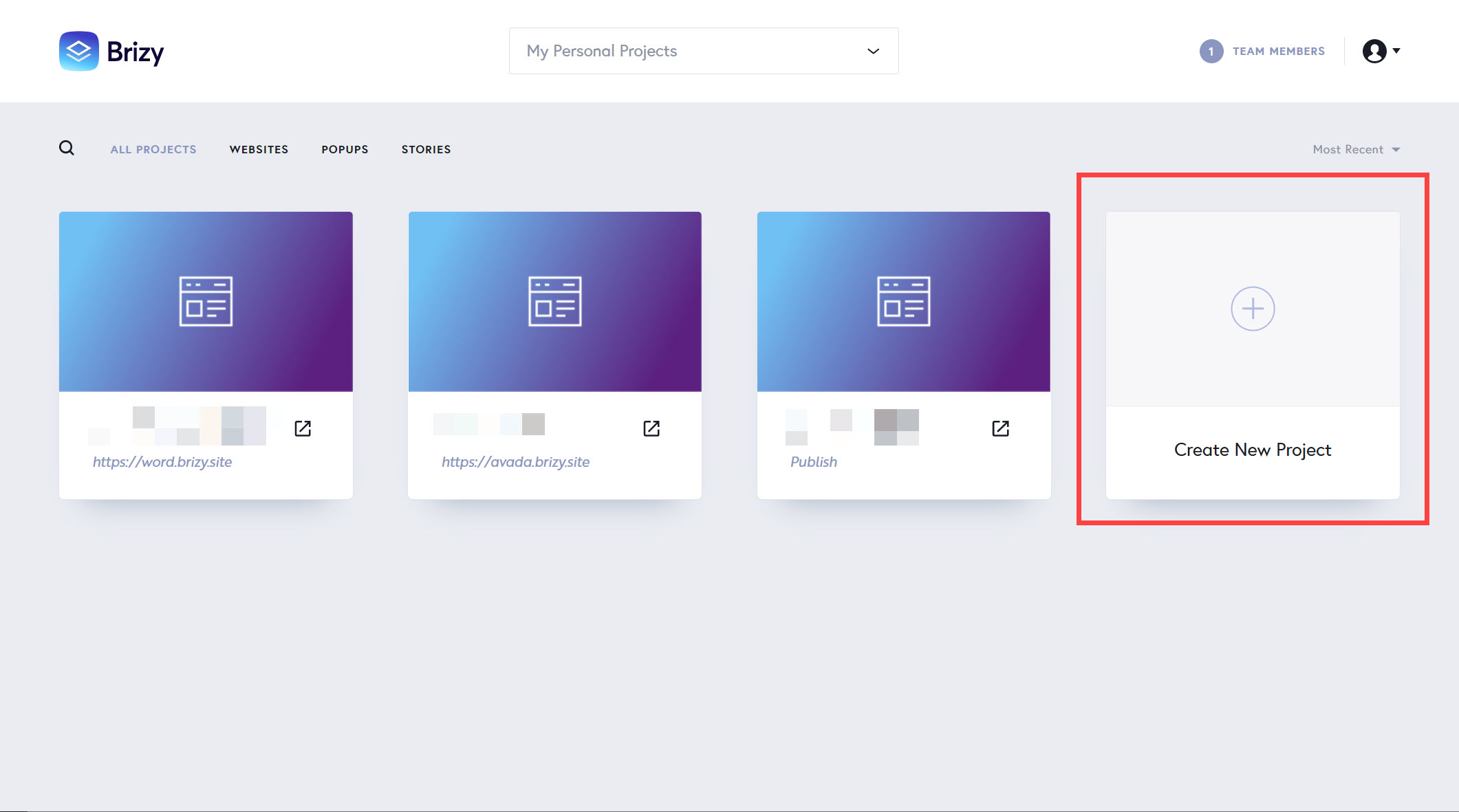The image size is (1459, 812).
Task: Switch to the Websites tab
Action: point(259,149)
